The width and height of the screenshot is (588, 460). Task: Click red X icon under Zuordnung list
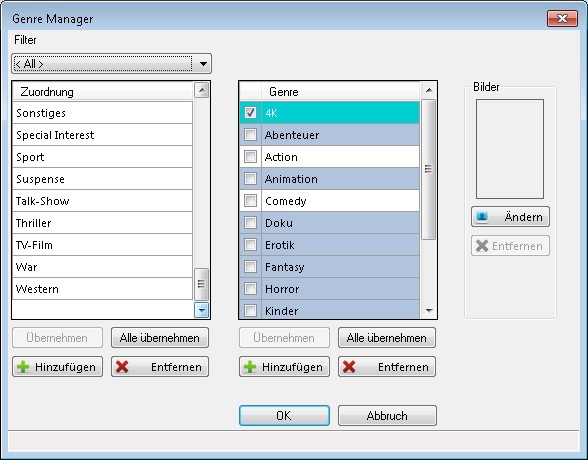pyautogui.click(x=122, y=367)
